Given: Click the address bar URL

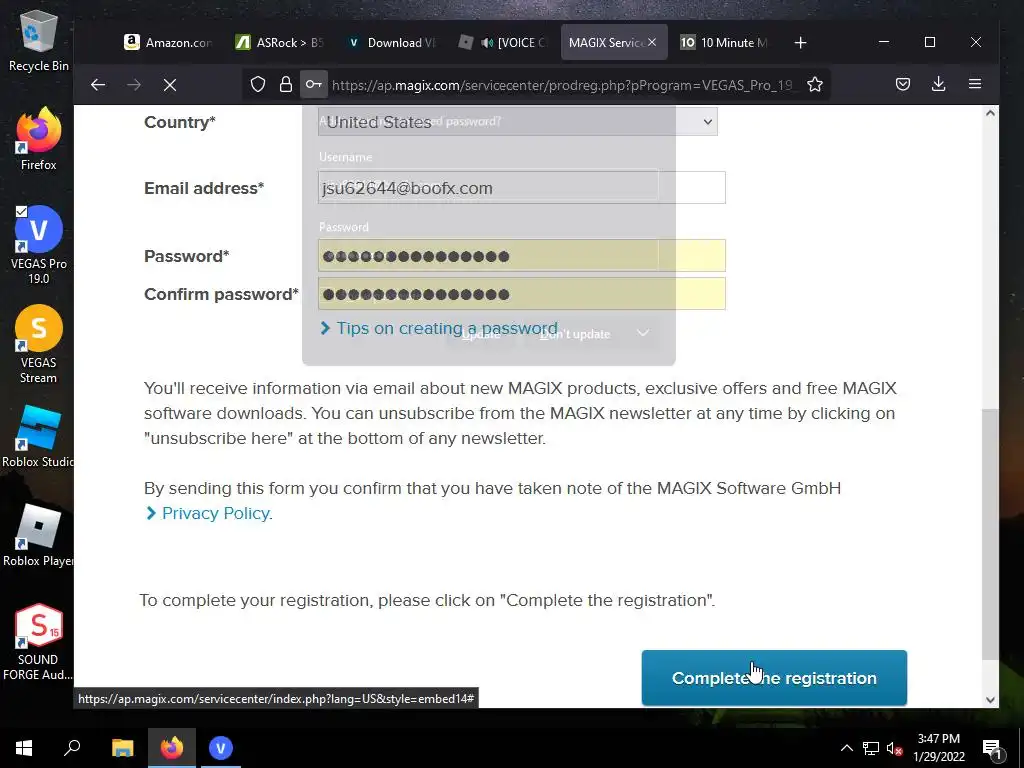Looking at the screenshot, I should (562, 85).
